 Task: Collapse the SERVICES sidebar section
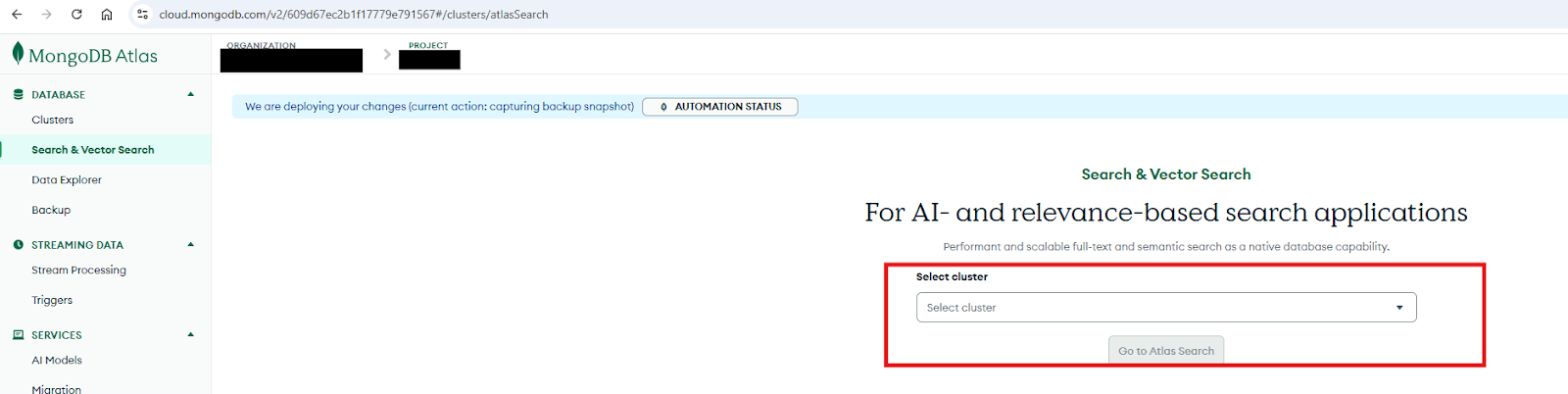coord(191,335)
